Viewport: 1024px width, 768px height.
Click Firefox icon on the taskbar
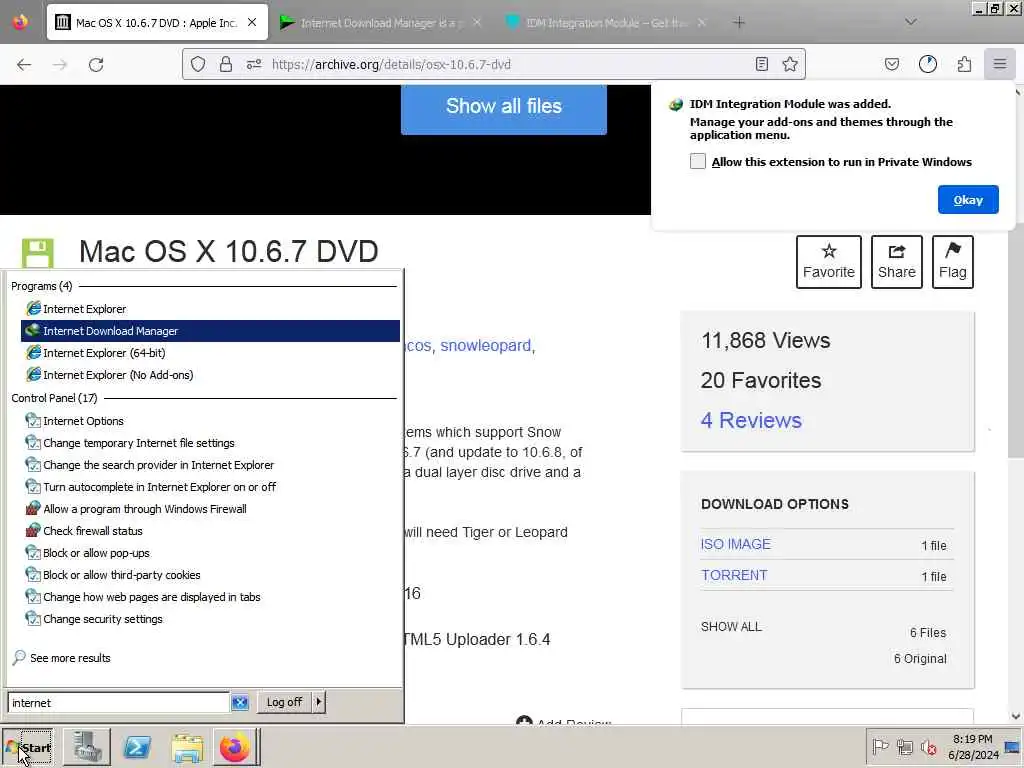tap(235, 748)
